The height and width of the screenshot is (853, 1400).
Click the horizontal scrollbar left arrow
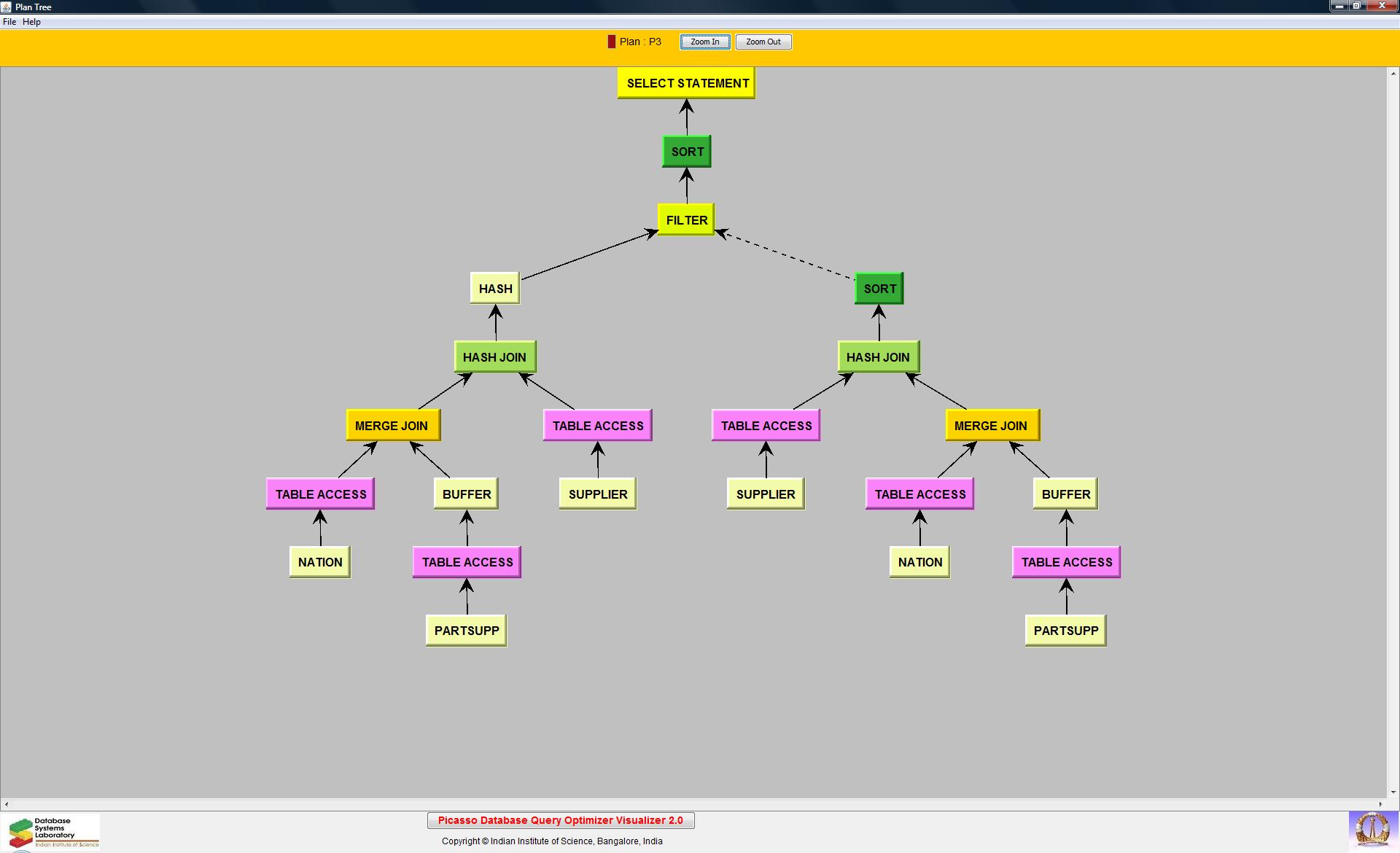pyautogui.click(x=7, y=804)
